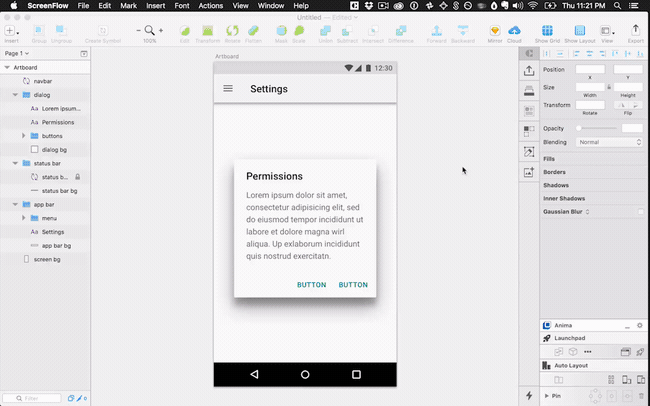Click the Union boolean operation icon
Viewport: 650px width, 406px height.
coord(325,32)
